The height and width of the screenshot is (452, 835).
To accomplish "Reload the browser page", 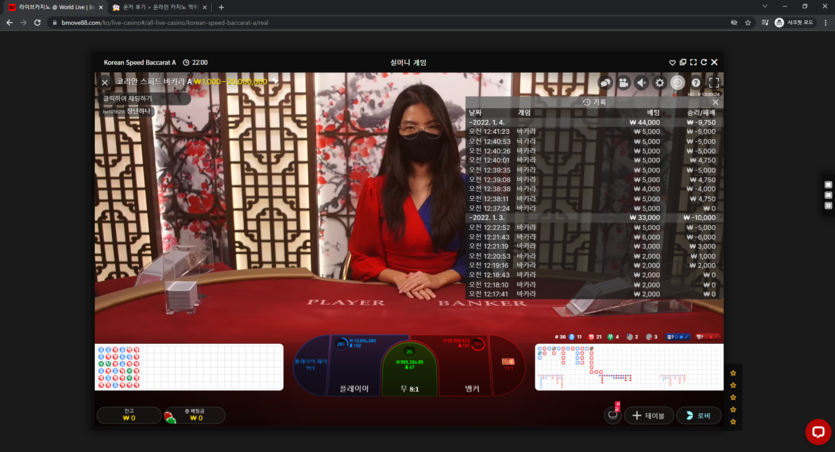I will coord(37,23).
